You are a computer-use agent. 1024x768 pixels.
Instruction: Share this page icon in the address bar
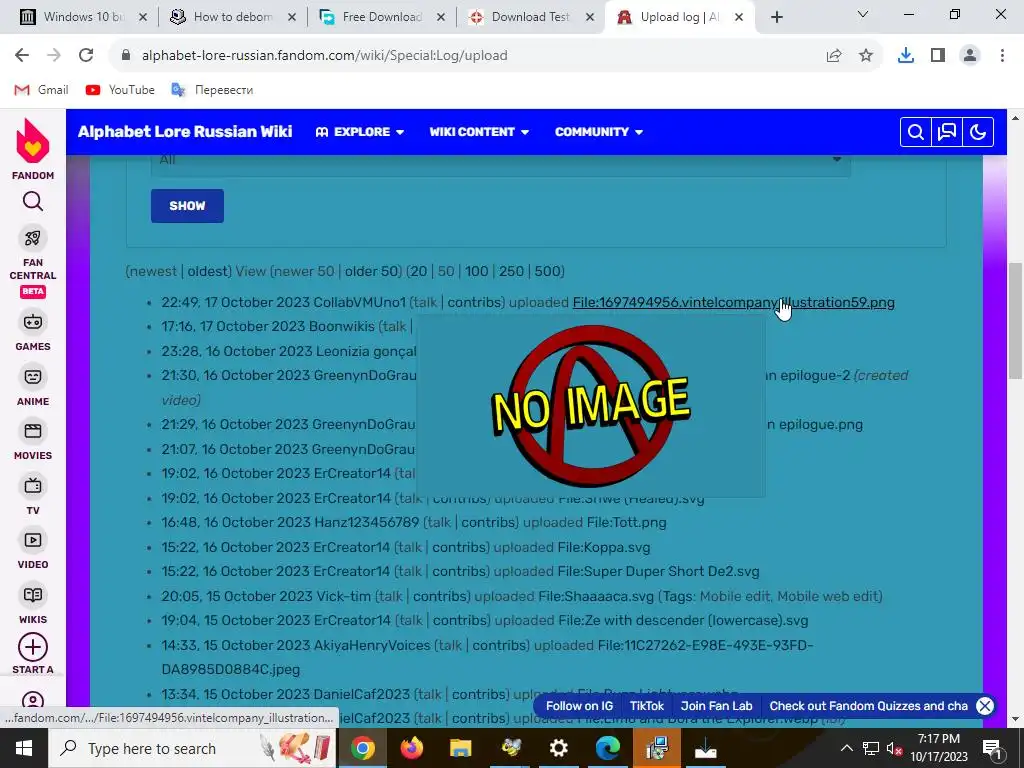click(x=834, y=56)
